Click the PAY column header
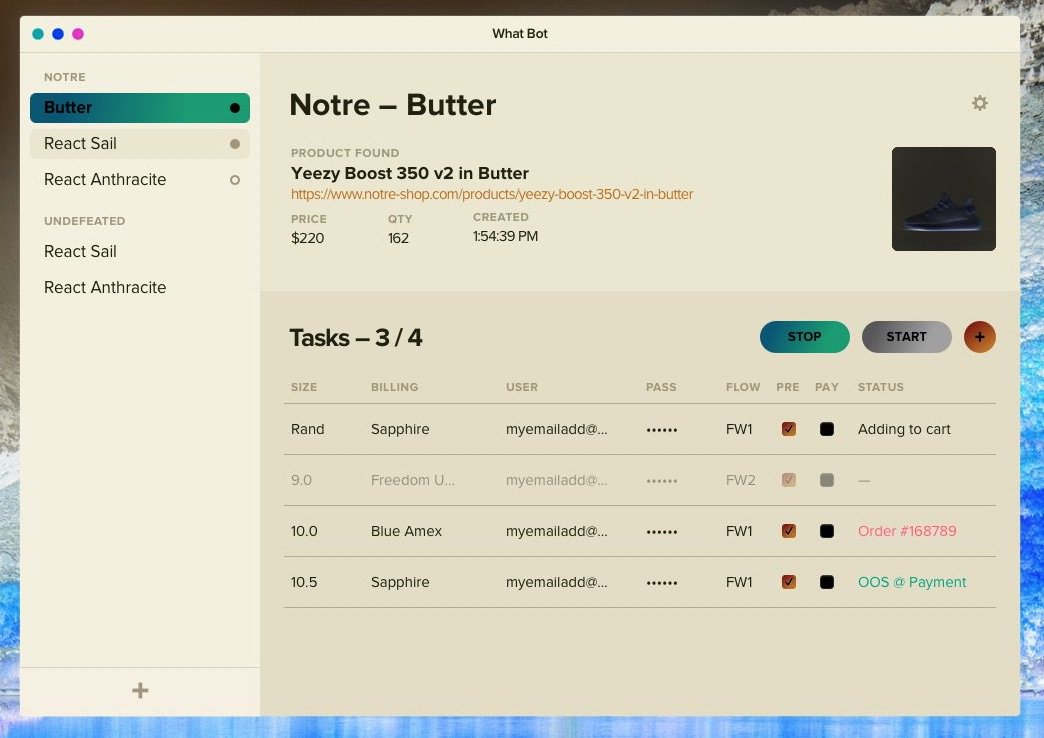1044x738 pixels. tap(826, 387)
